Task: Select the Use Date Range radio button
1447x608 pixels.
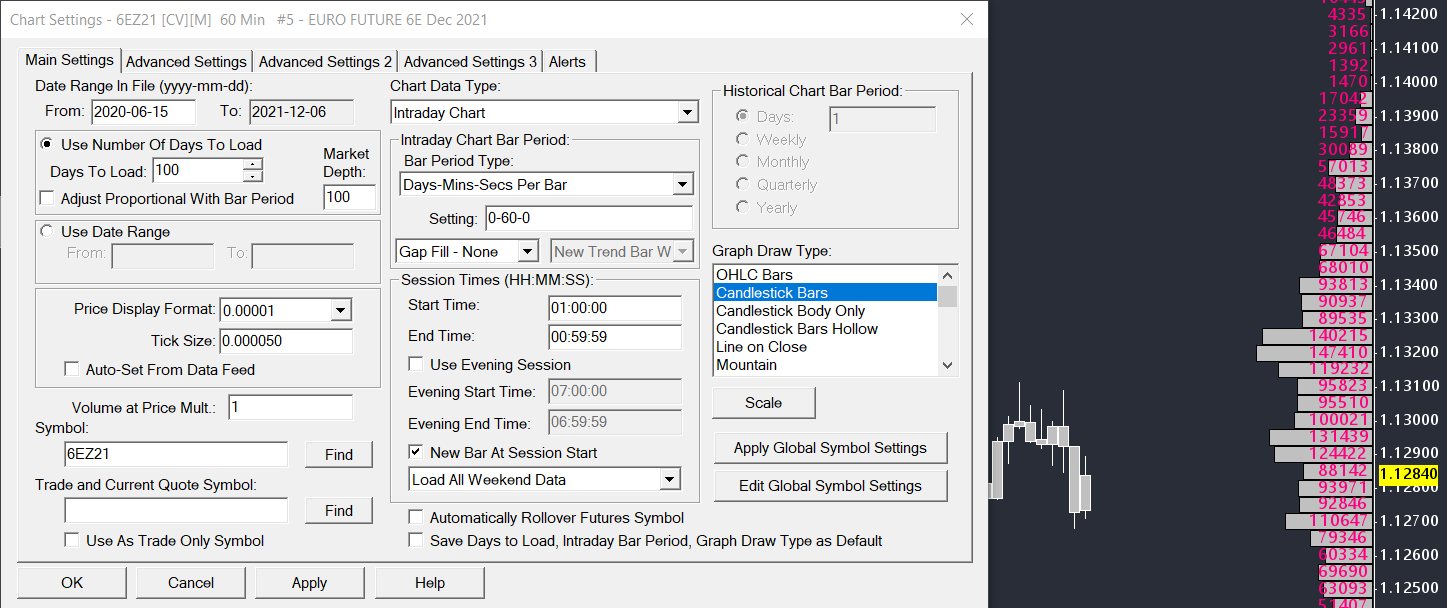Action: pos(46,232)
